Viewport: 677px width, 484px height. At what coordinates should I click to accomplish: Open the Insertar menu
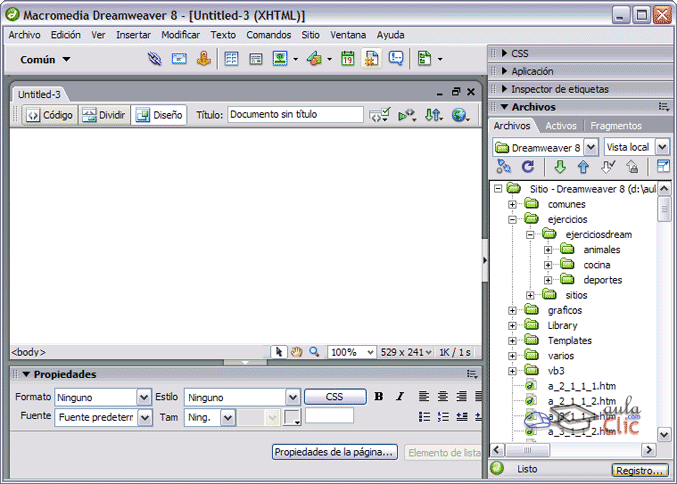(x=133, y=35)
